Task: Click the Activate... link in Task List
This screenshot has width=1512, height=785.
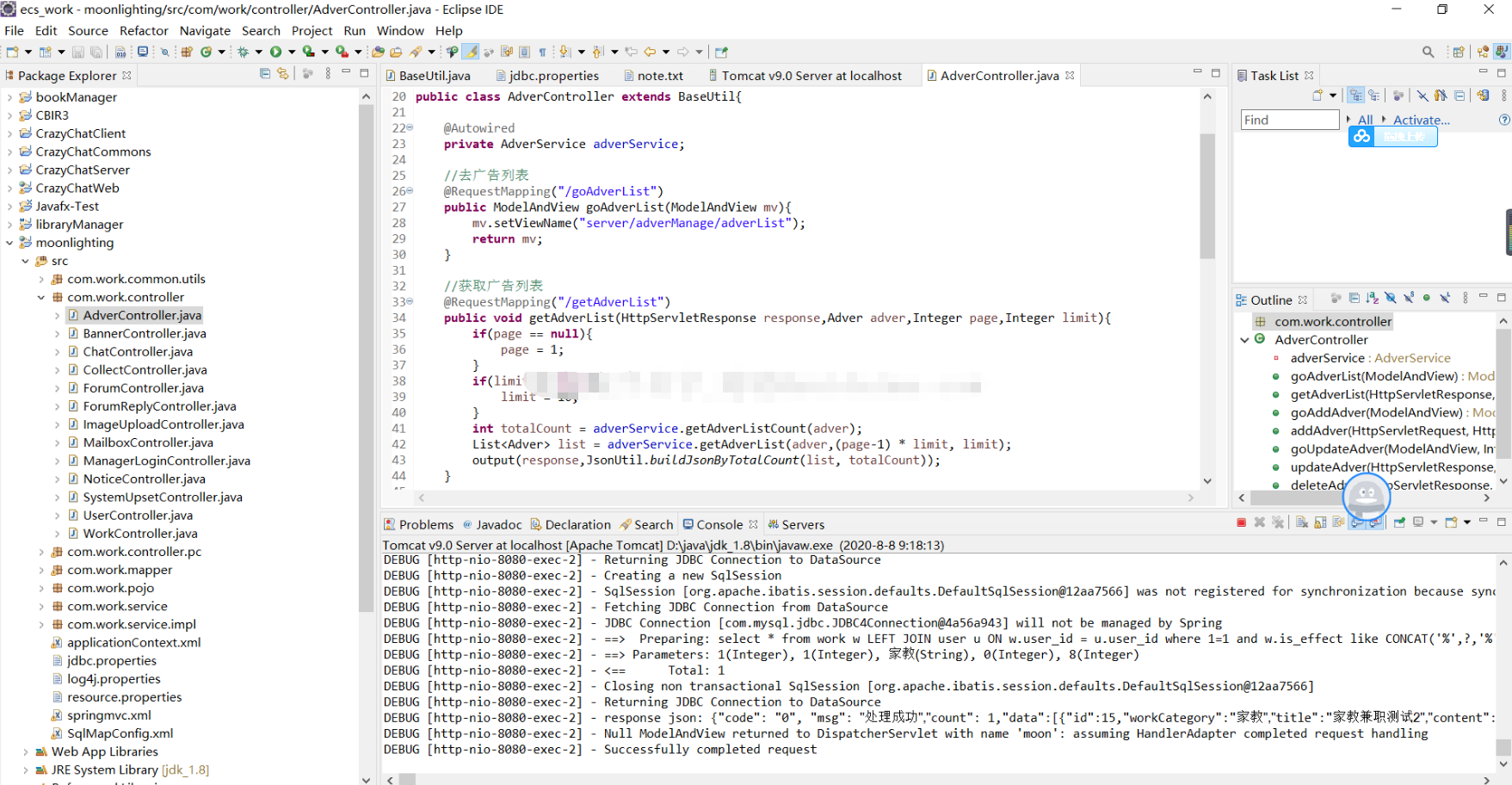Action: (1421, 120)
